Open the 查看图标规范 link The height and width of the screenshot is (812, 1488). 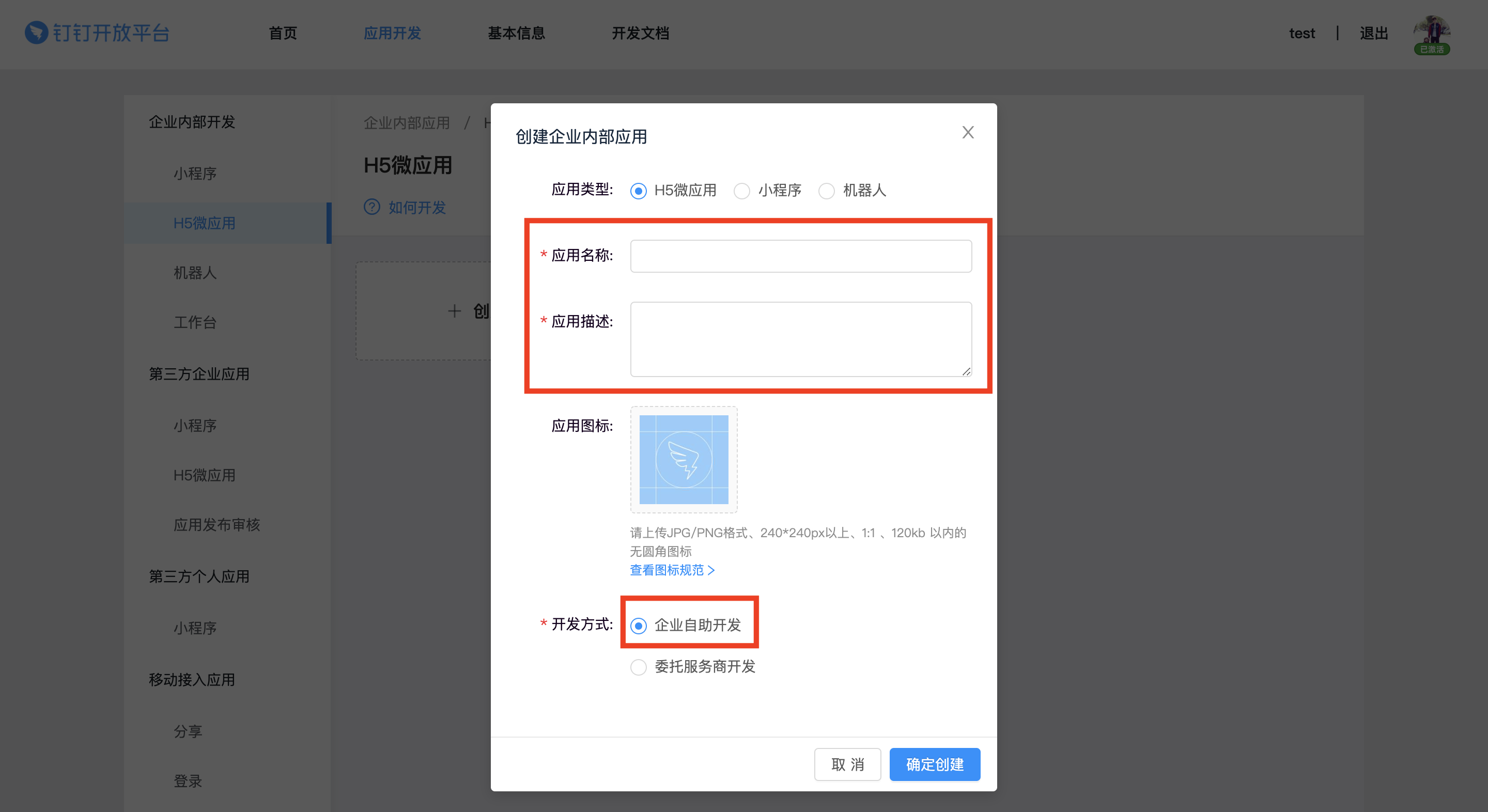point(672,570)
